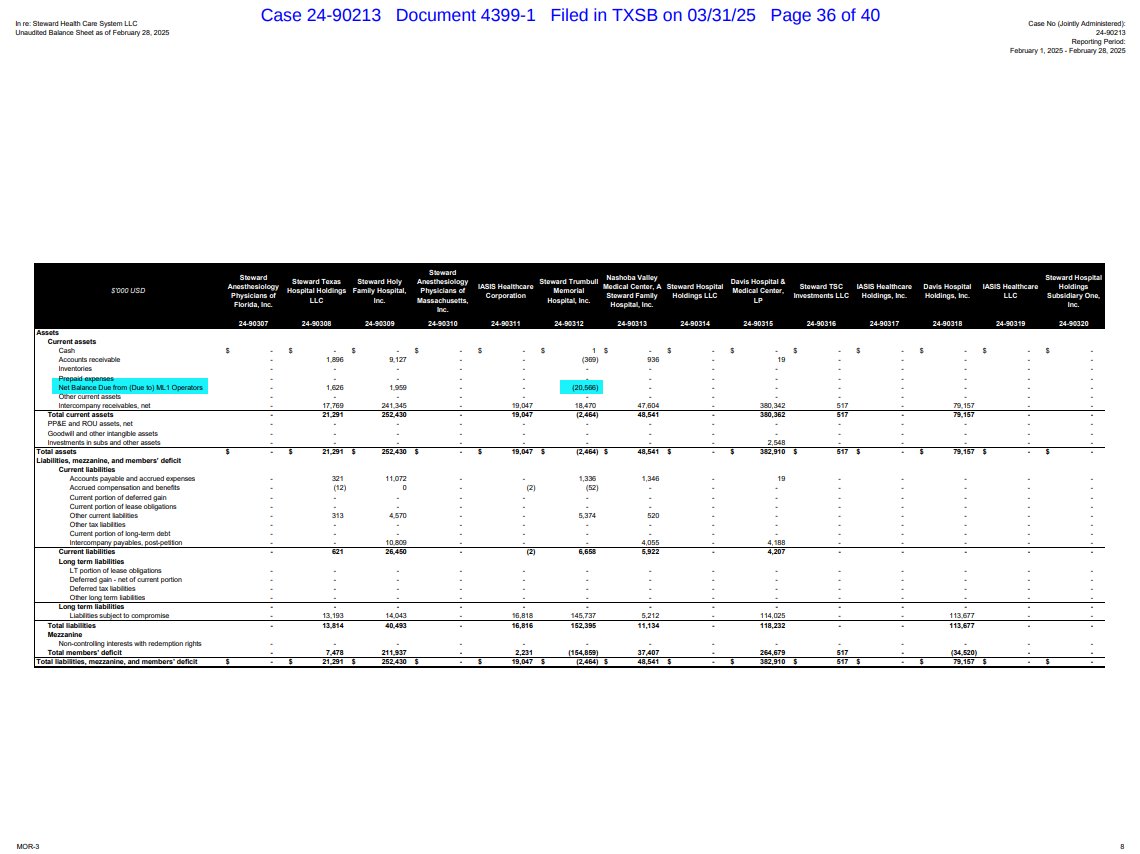Select 'In re: Steward Health Care System LLC' text
This screenshot has width=1140, height=854.
[76, 24]
